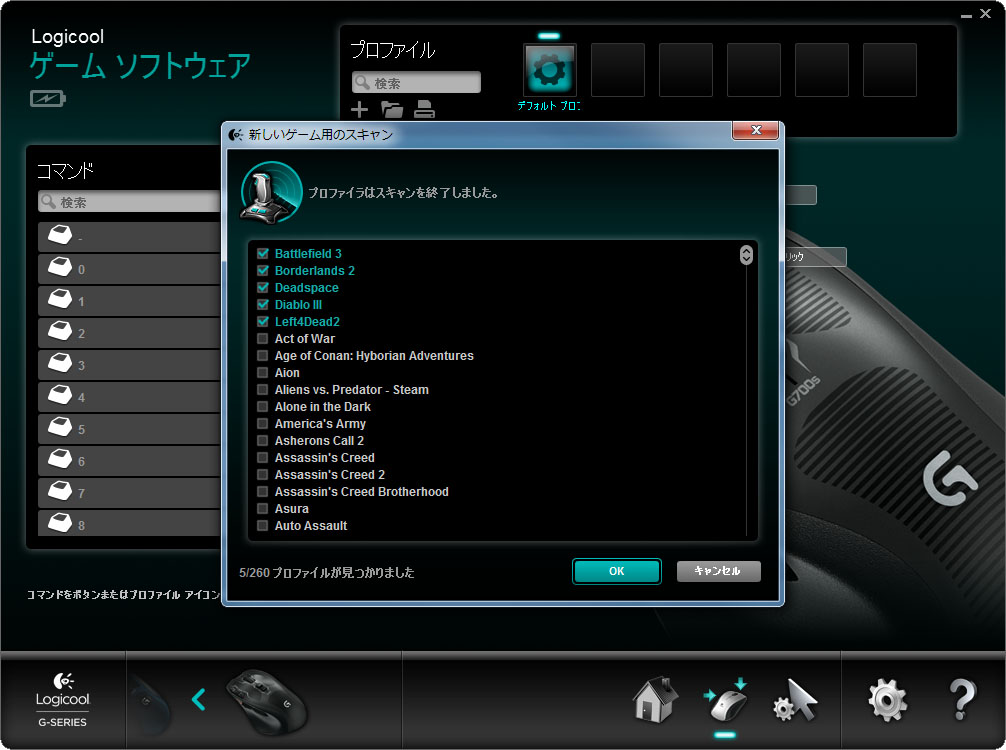This screenshot has height=750, width=1006.
Task: Select the '8' key command
Action: coord(129,523)
